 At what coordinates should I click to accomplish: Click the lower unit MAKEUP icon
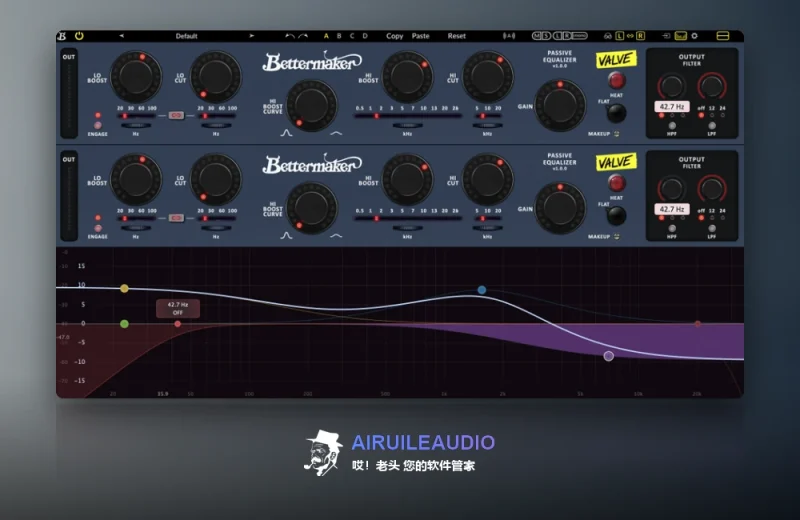click(x=616, y=236)
